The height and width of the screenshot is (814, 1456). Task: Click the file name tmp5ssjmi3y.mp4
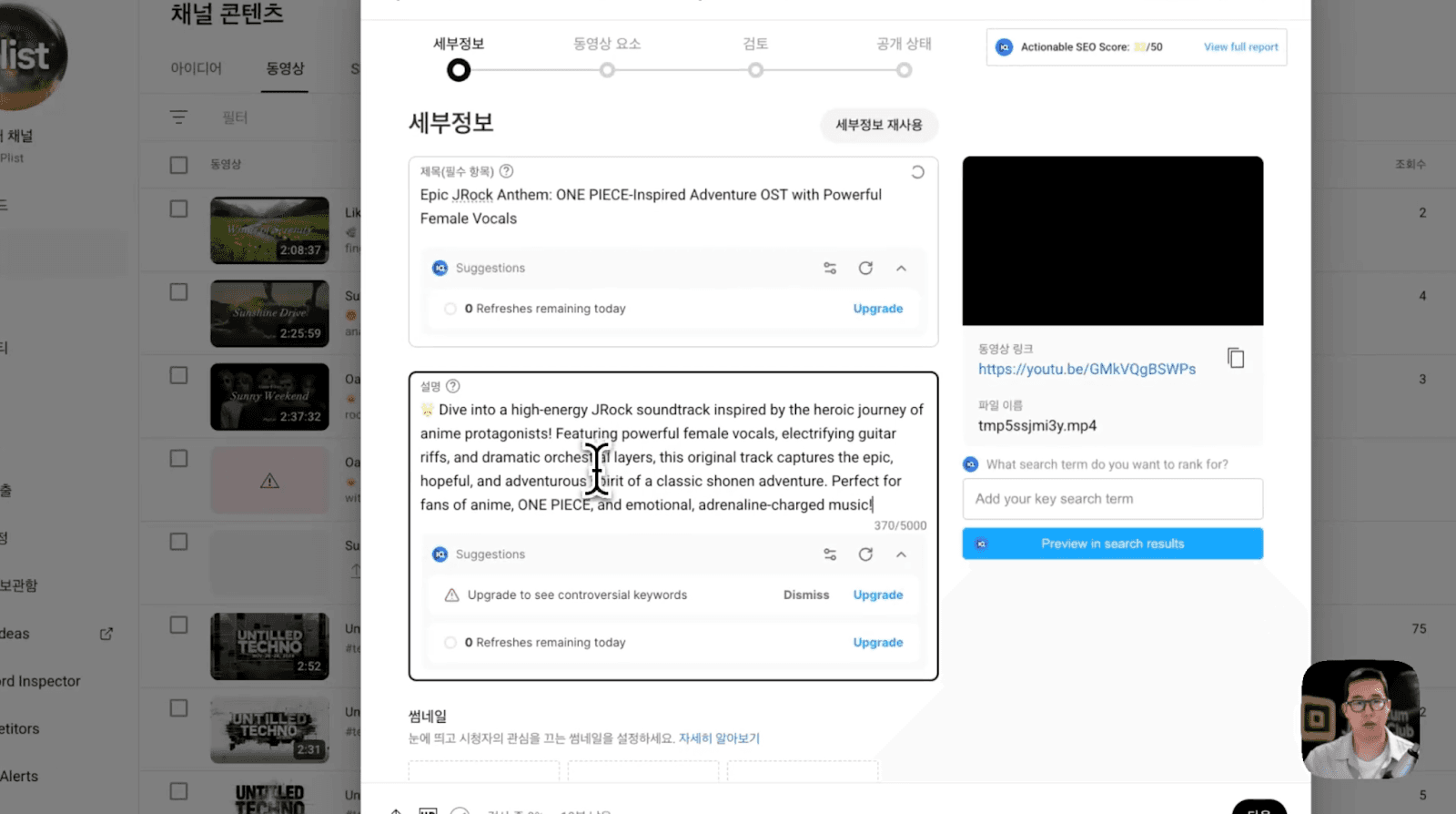(1037, 426)
